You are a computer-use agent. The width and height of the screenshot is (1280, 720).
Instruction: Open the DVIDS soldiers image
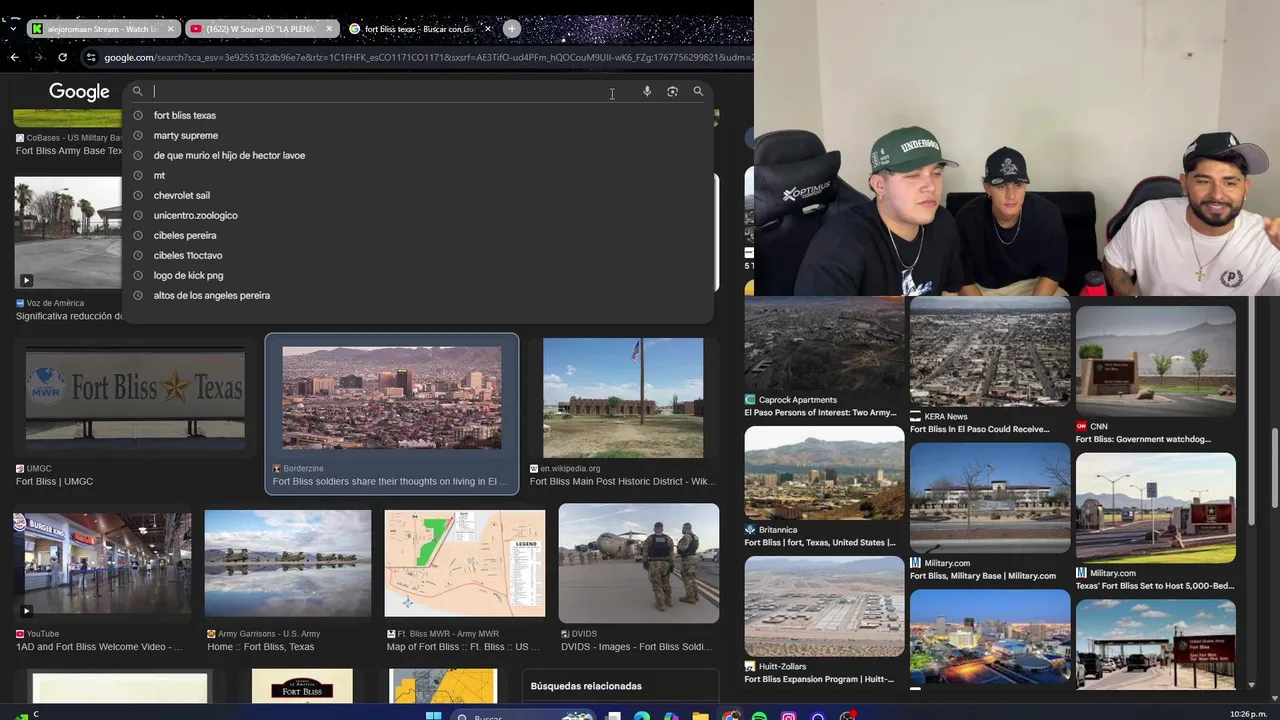point(639,563)
